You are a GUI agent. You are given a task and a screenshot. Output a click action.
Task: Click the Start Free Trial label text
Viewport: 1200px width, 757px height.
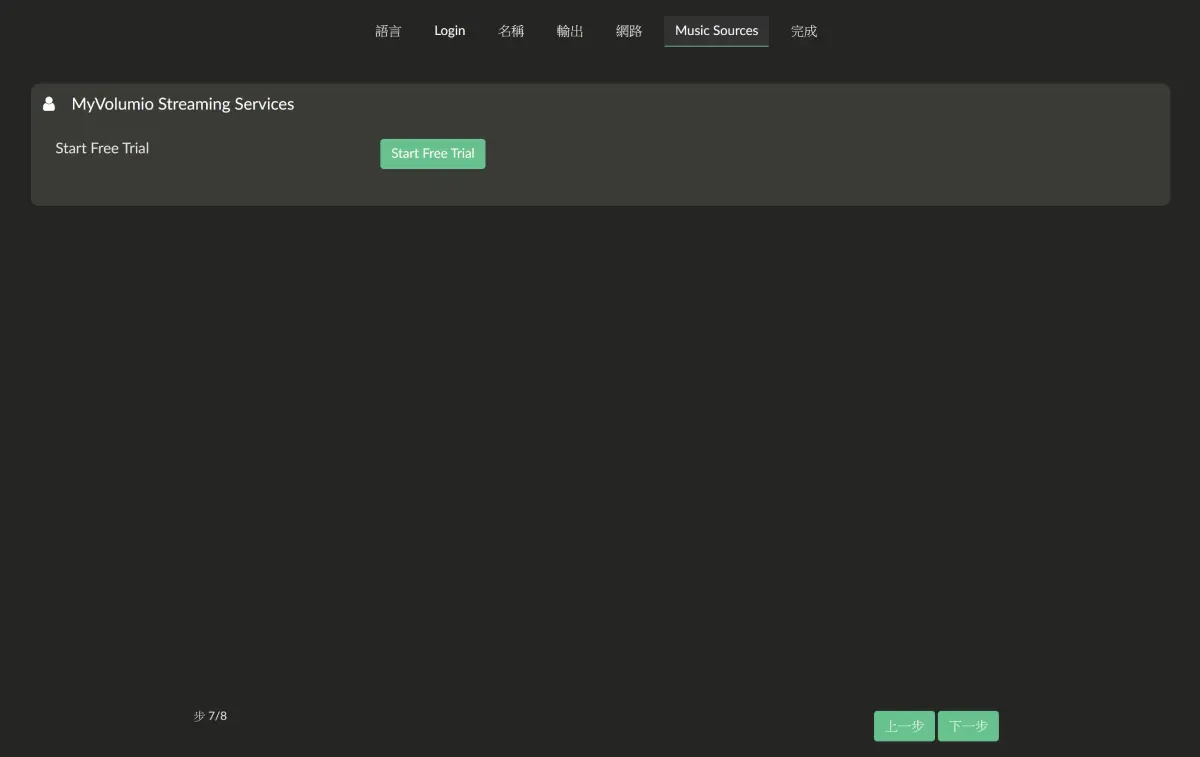point(102,148)
